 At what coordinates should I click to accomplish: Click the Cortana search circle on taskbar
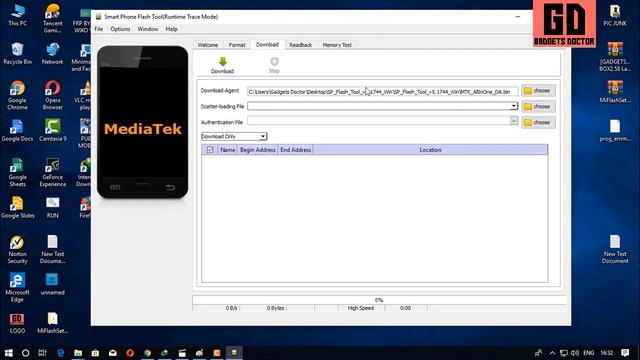tap(25, 353)
